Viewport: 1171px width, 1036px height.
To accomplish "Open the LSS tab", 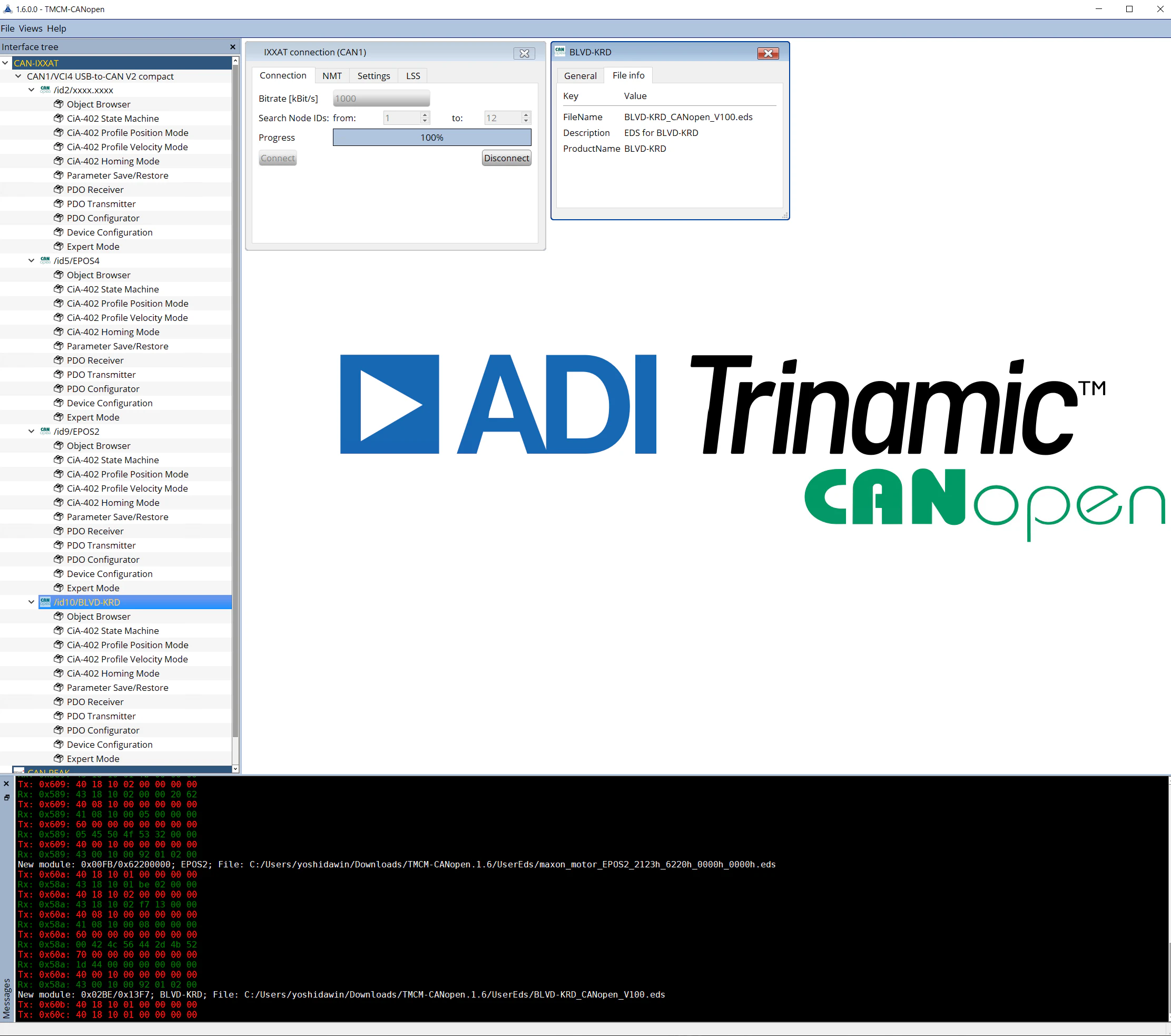I will click(413, 76).
